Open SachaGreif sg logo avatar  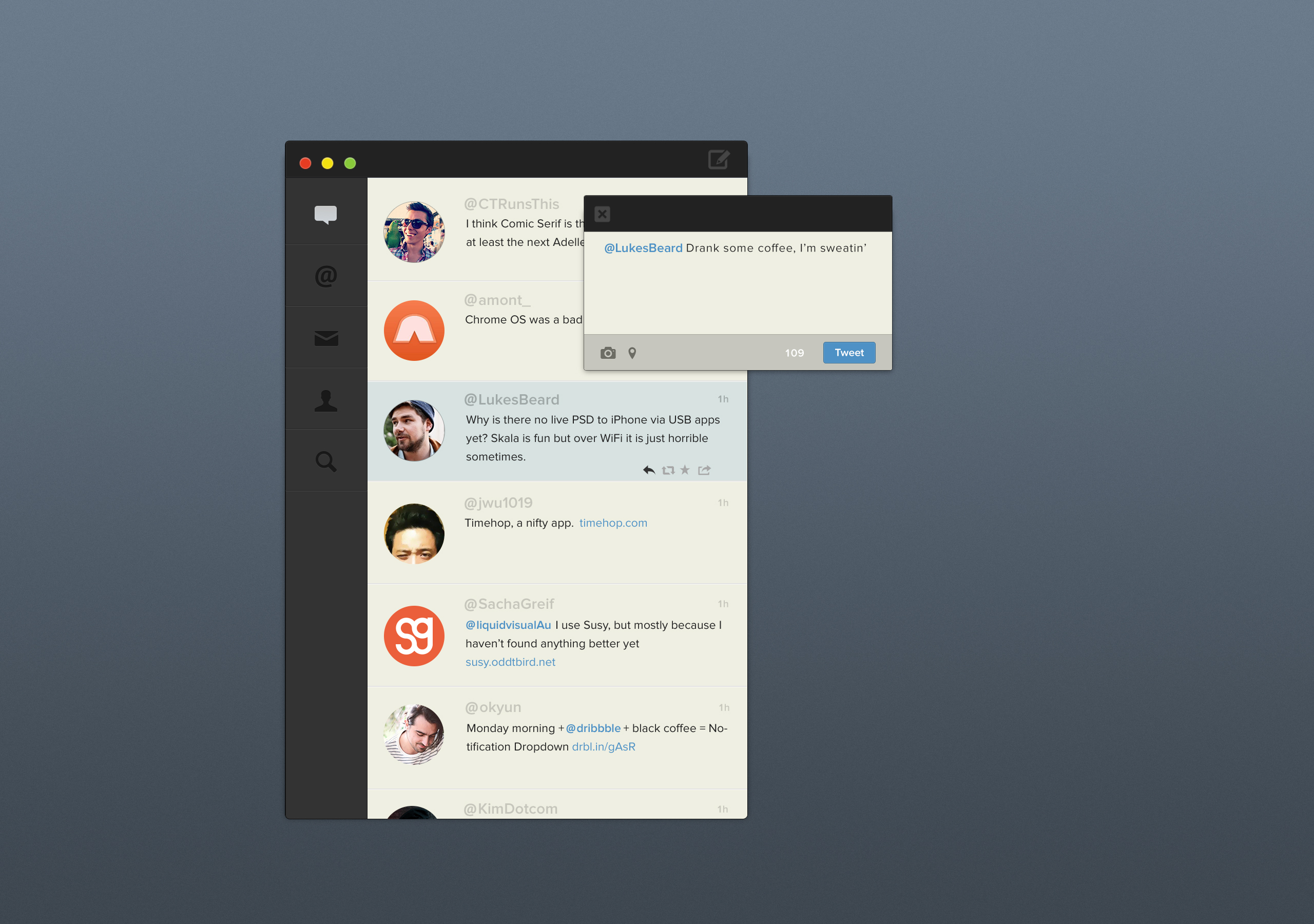(x=414, y=636)
